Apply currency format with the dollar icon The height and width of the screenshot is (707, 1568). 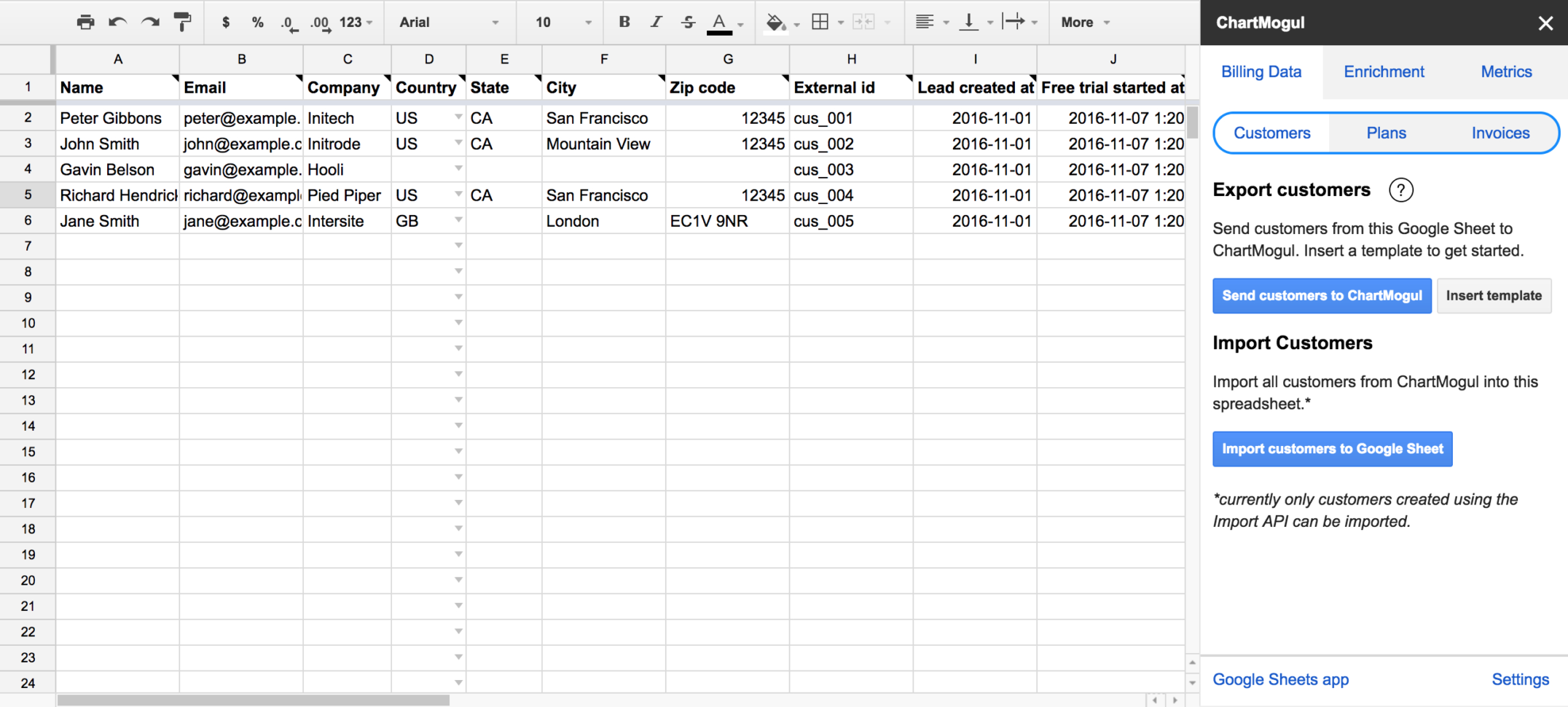[x=225, y=22]
